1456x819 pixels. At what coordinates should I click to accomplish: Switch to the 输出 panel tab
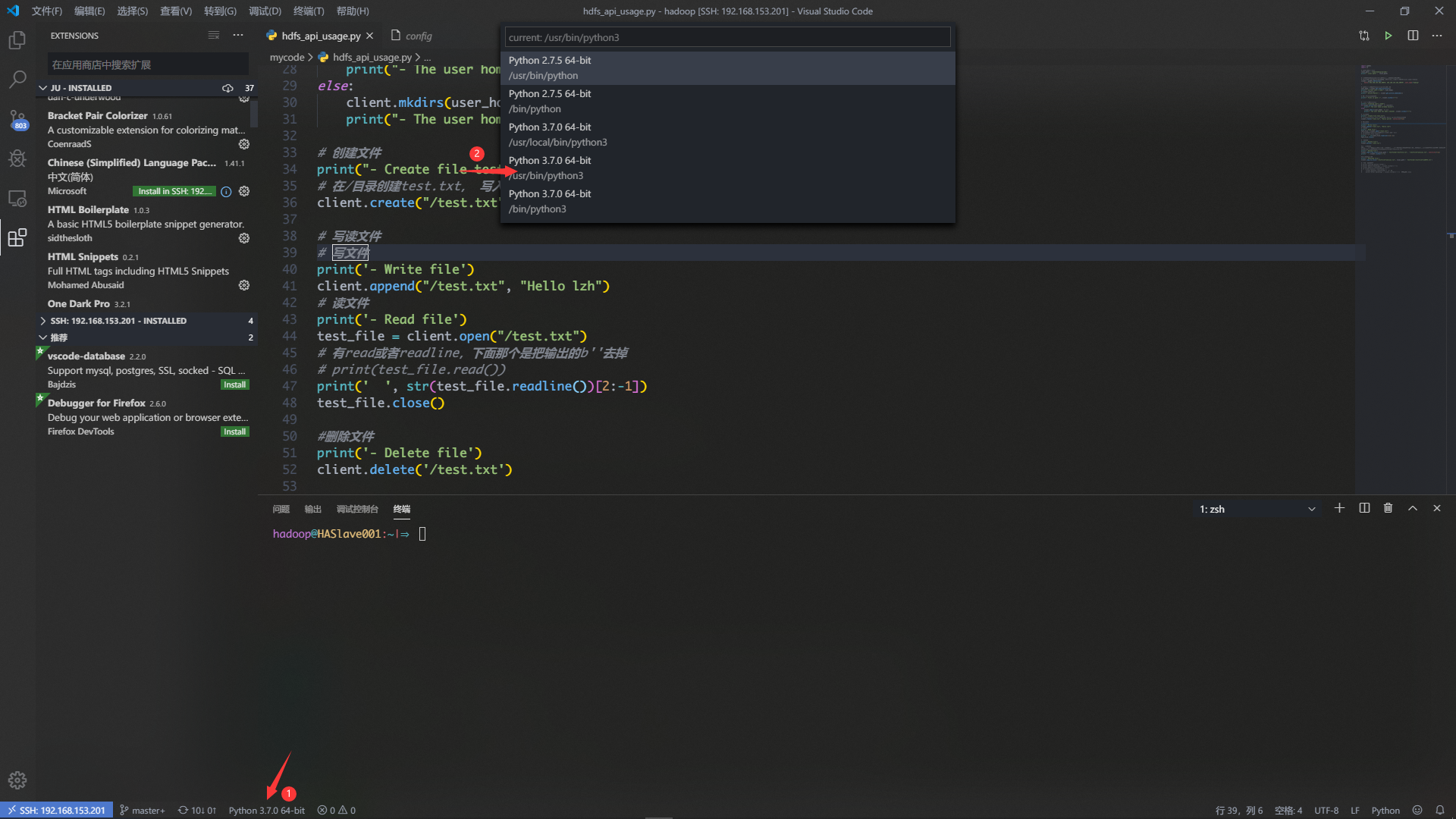[x=312, y=509]
